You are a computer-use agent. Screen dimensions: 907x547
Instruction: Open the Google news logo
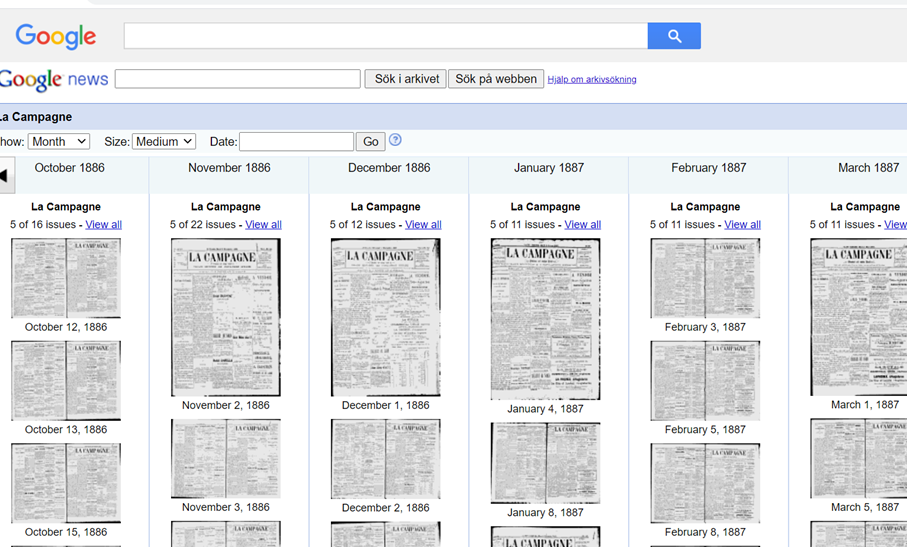tap(54, 80)
